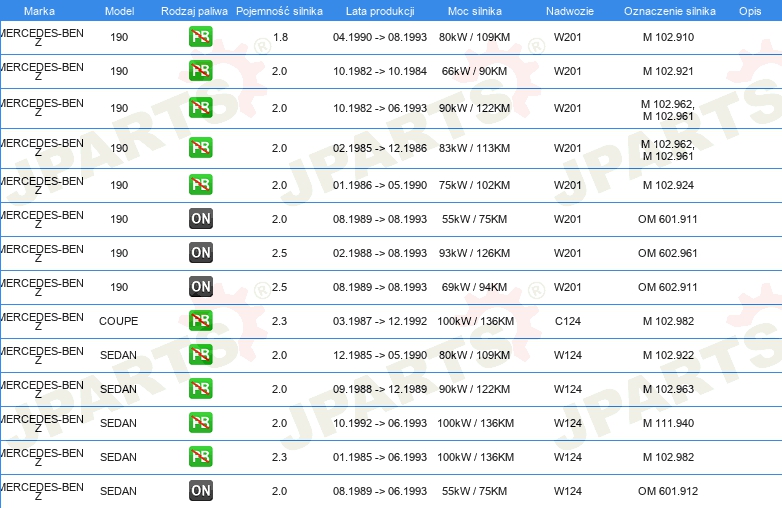Select engine code OM 602.961

[668, 253]
